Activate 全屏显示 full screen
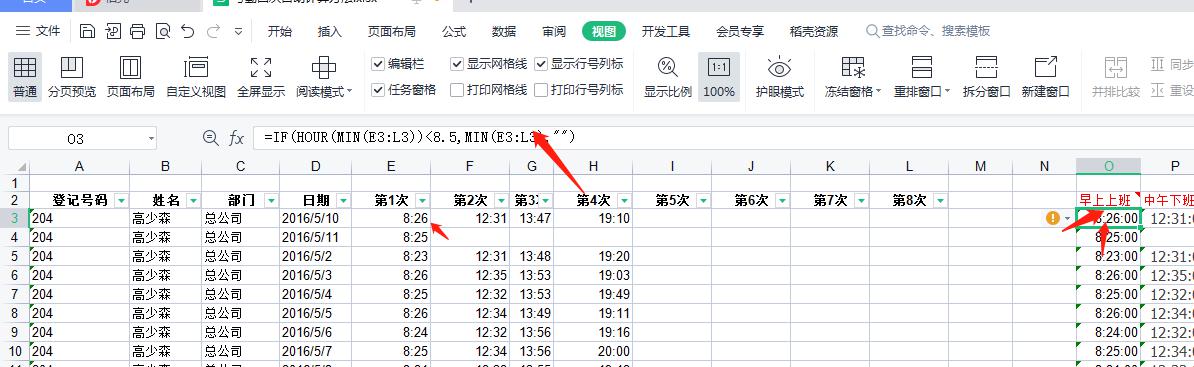Image resolution: width=1194 pixels, height=367 pixels. [261, 77]
